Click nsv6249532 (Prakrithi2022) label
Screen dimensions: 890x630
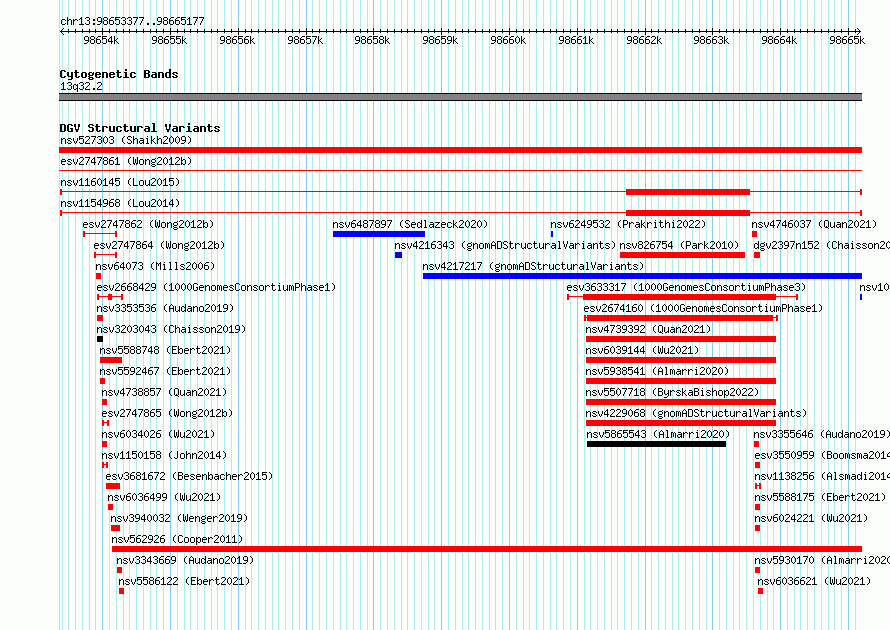pos(628,224)
